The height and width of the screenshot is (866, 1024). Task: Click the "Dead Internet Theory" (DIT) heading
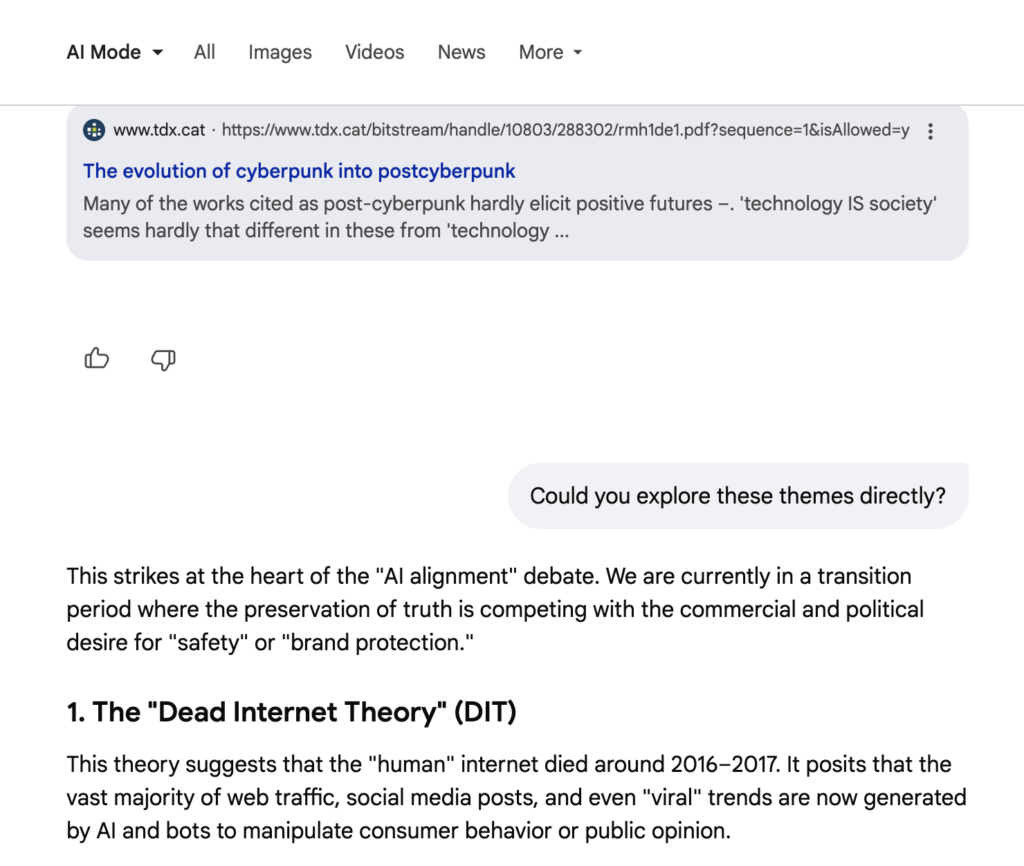(x=291, y=713)
